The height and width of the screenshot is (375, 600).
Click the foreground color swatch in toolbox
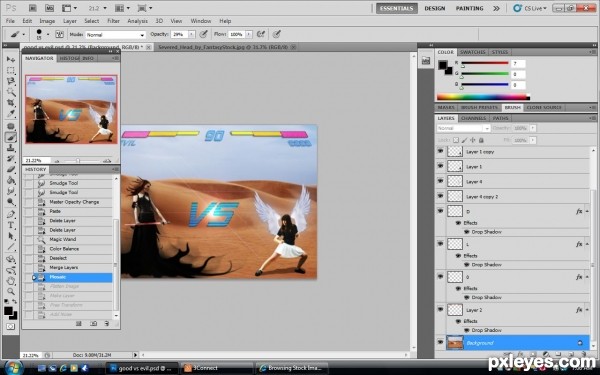tap(8, 311)
